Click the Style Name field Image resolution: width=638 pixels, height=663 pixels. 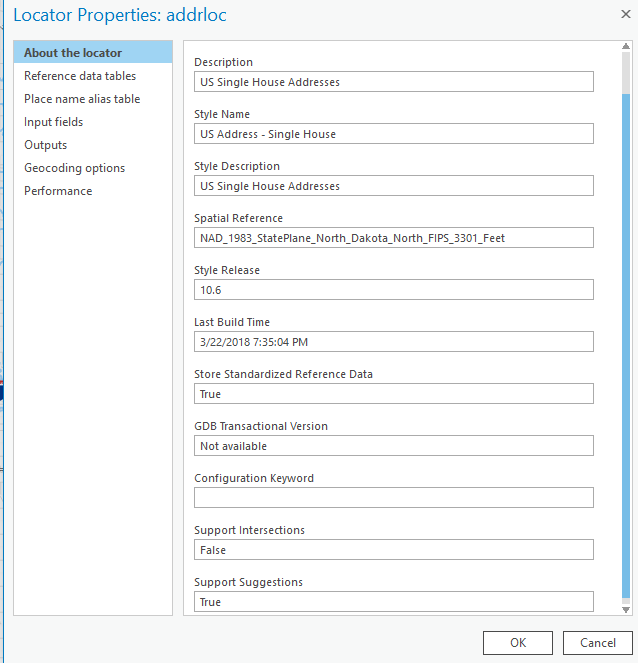coord(393,134)
